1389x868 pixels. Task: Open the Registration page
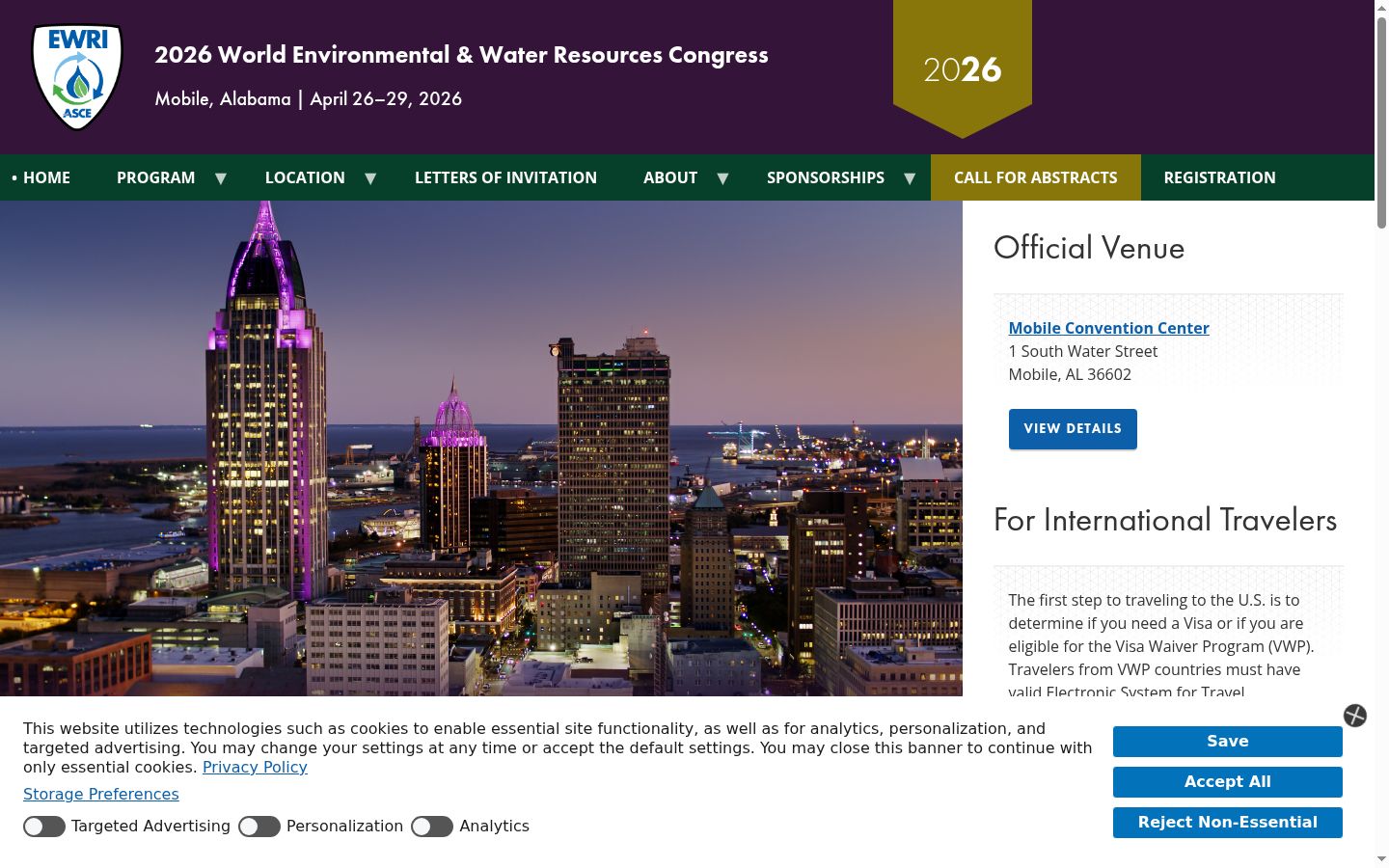[1219, 177]
